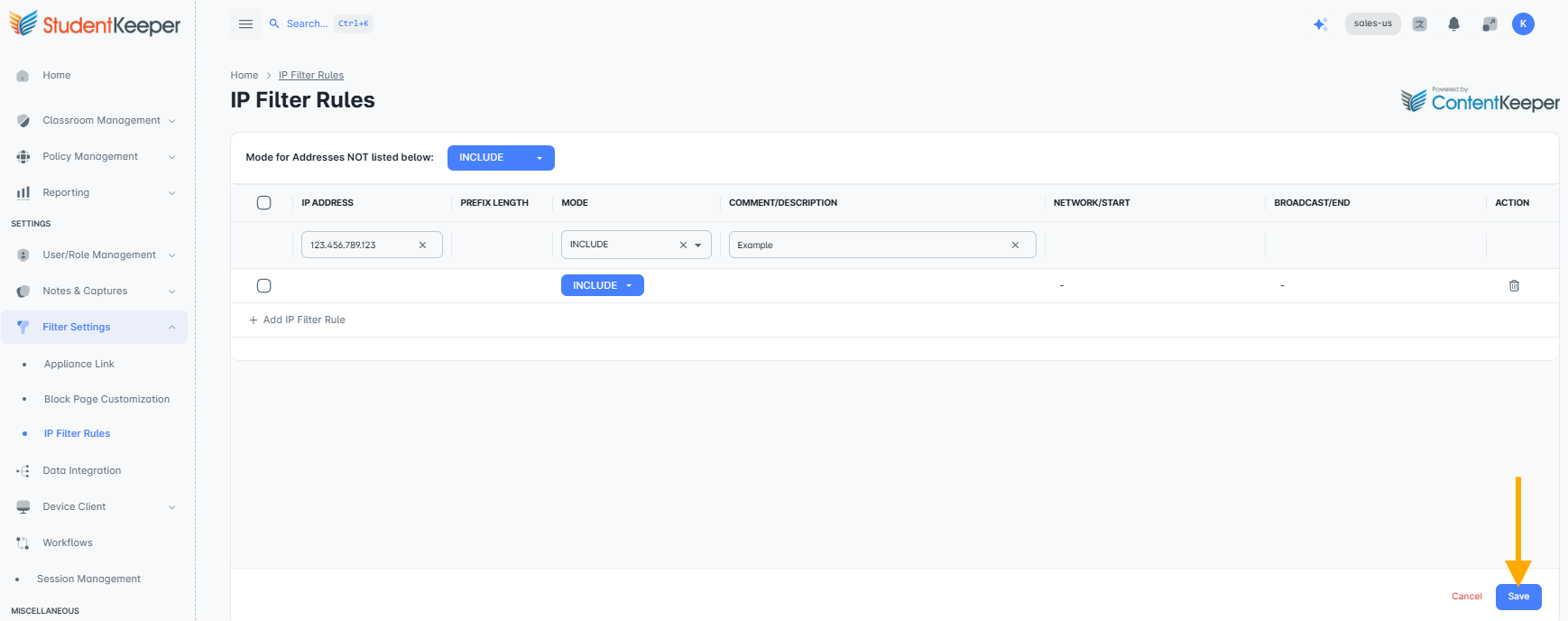Open the language translate icon
This screenshot has height=621, width=1568.
[1419, 24]
